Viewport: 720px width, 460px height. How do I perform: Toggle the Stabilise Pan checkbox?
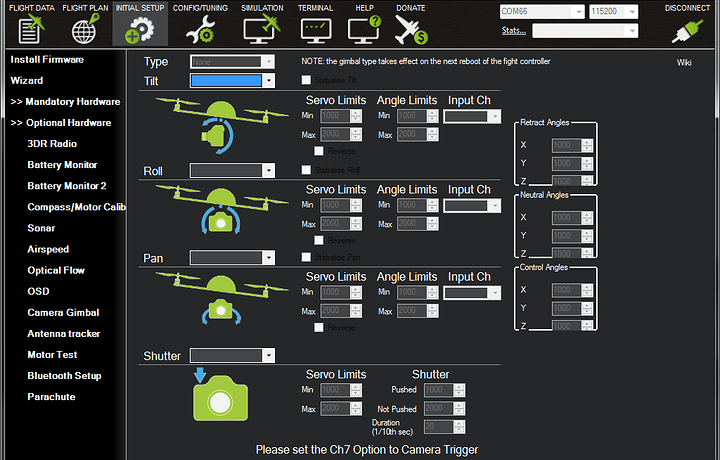[306, 257]
